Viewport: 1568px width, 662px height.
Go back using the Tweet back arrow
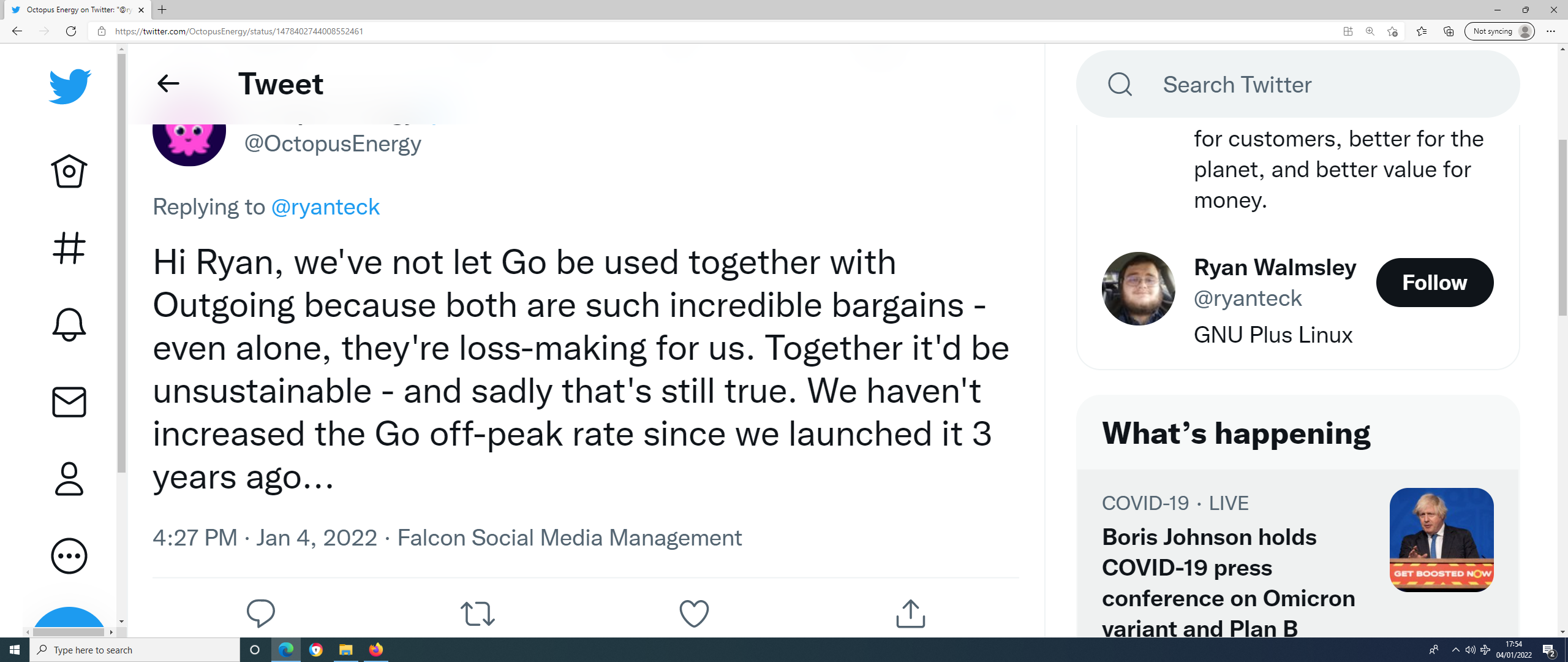click(x=168, y=83)
